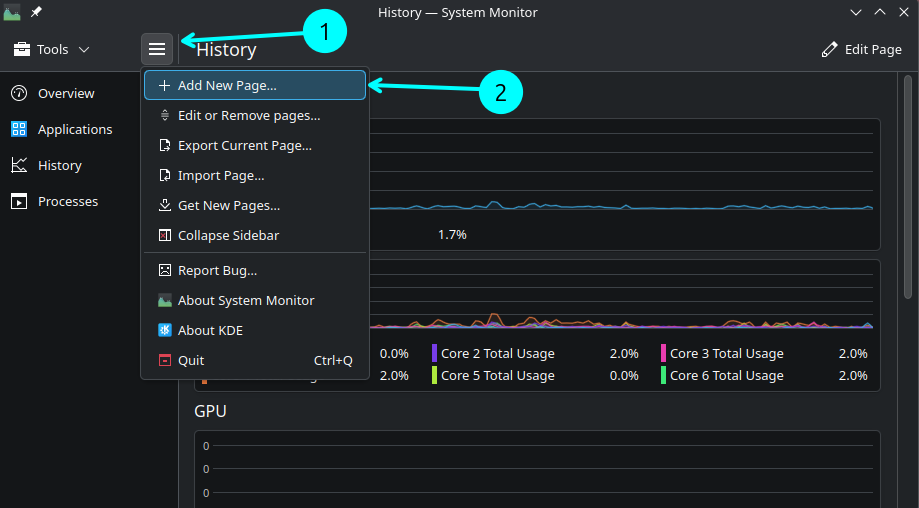919x508 pixels.
Task: Open the Overview page label in sidebar
Action: (66, 93)
